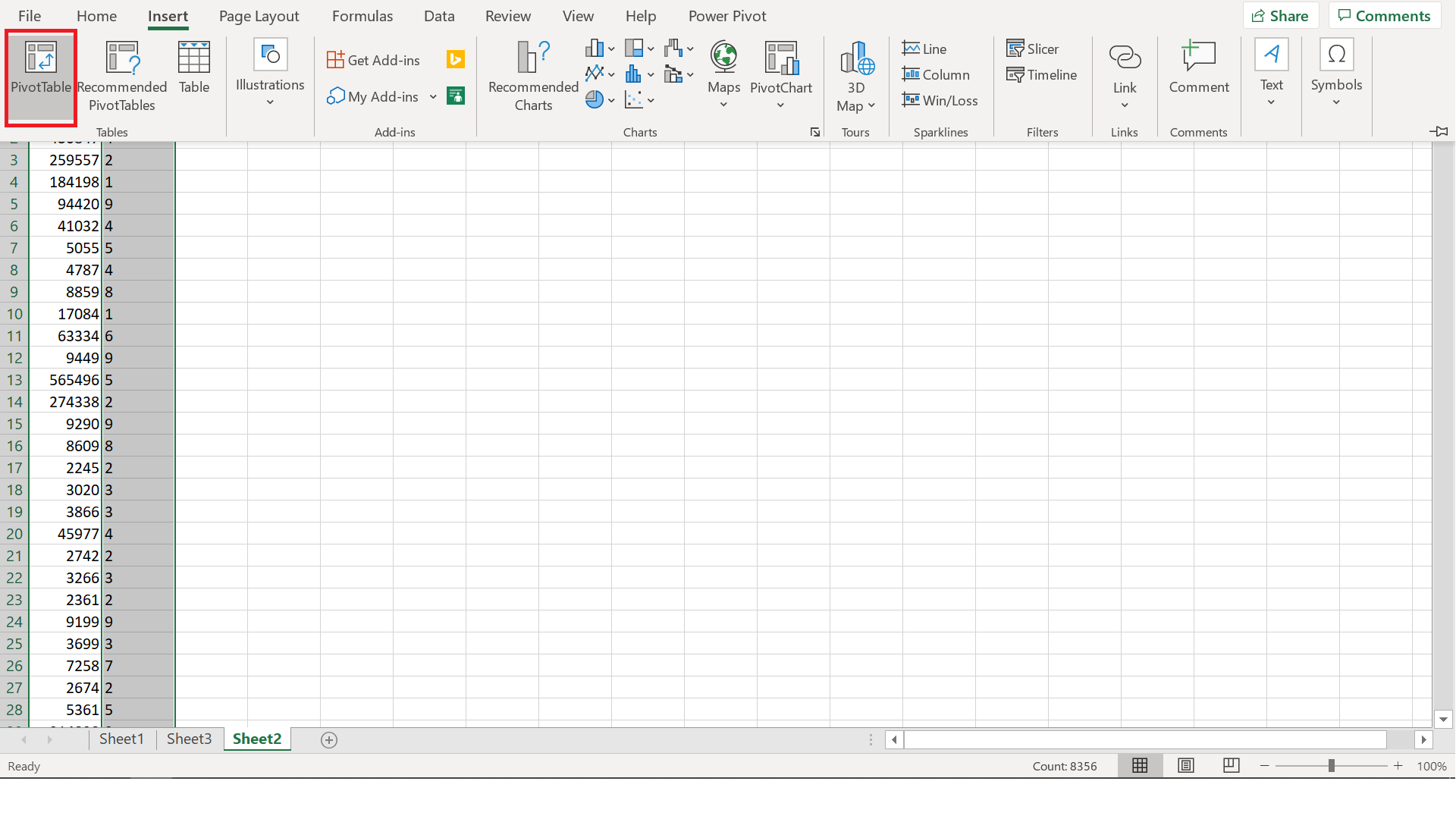Viewport: 1456px width, 819px height.
Task: Drag the horizontal scrollbar right
Action: click(x=1424, y=740)
